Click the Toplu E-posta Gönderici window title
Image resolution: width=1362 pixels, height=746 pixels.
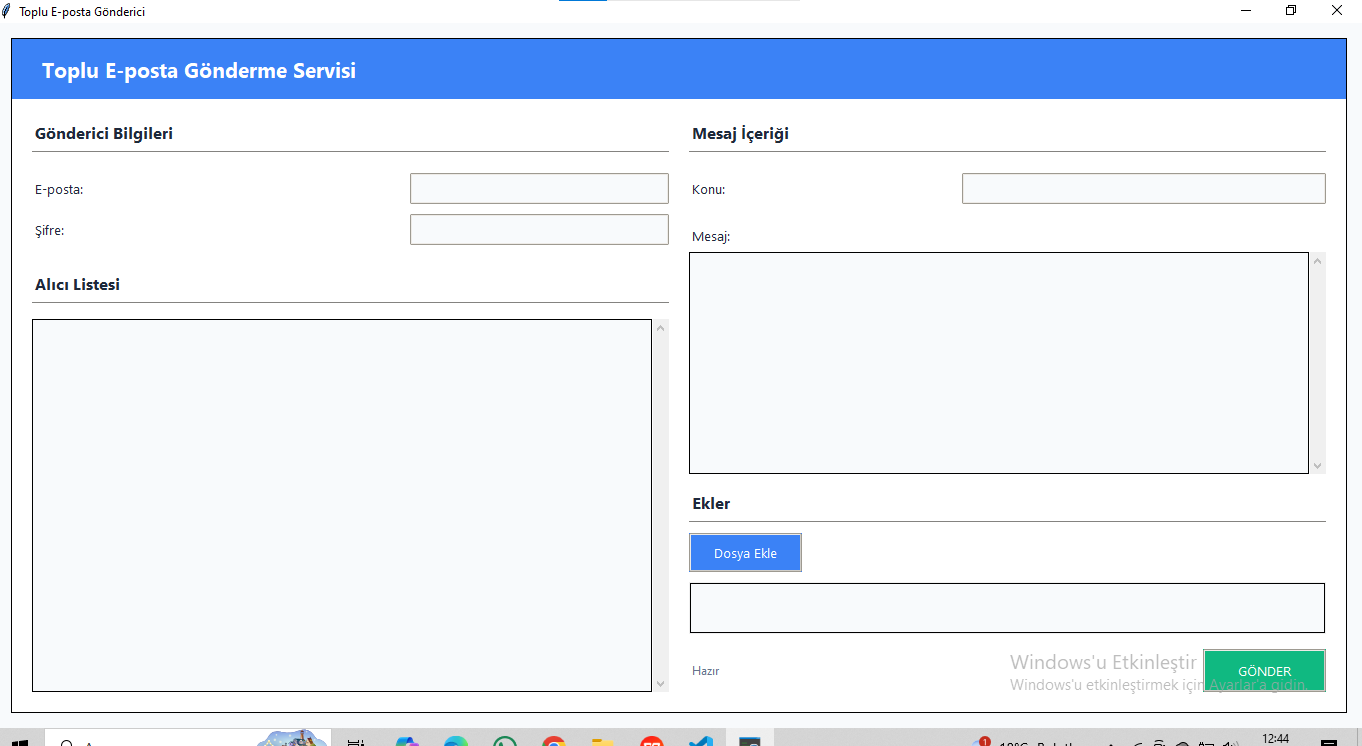[82, 12]
